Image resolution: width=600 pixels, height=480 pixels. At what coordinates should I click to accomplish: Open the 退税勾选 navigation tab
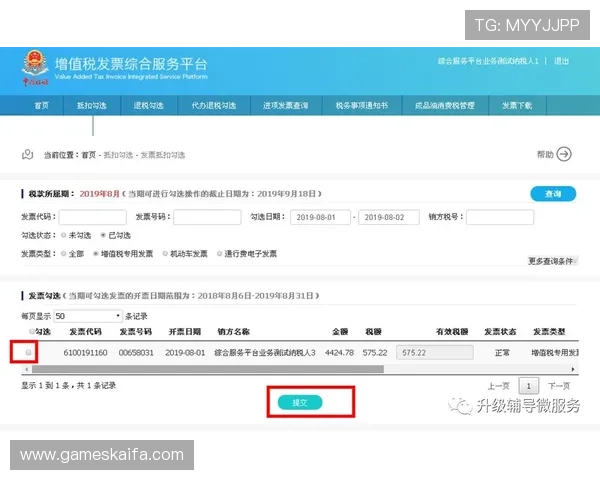(x=148, y=105)
